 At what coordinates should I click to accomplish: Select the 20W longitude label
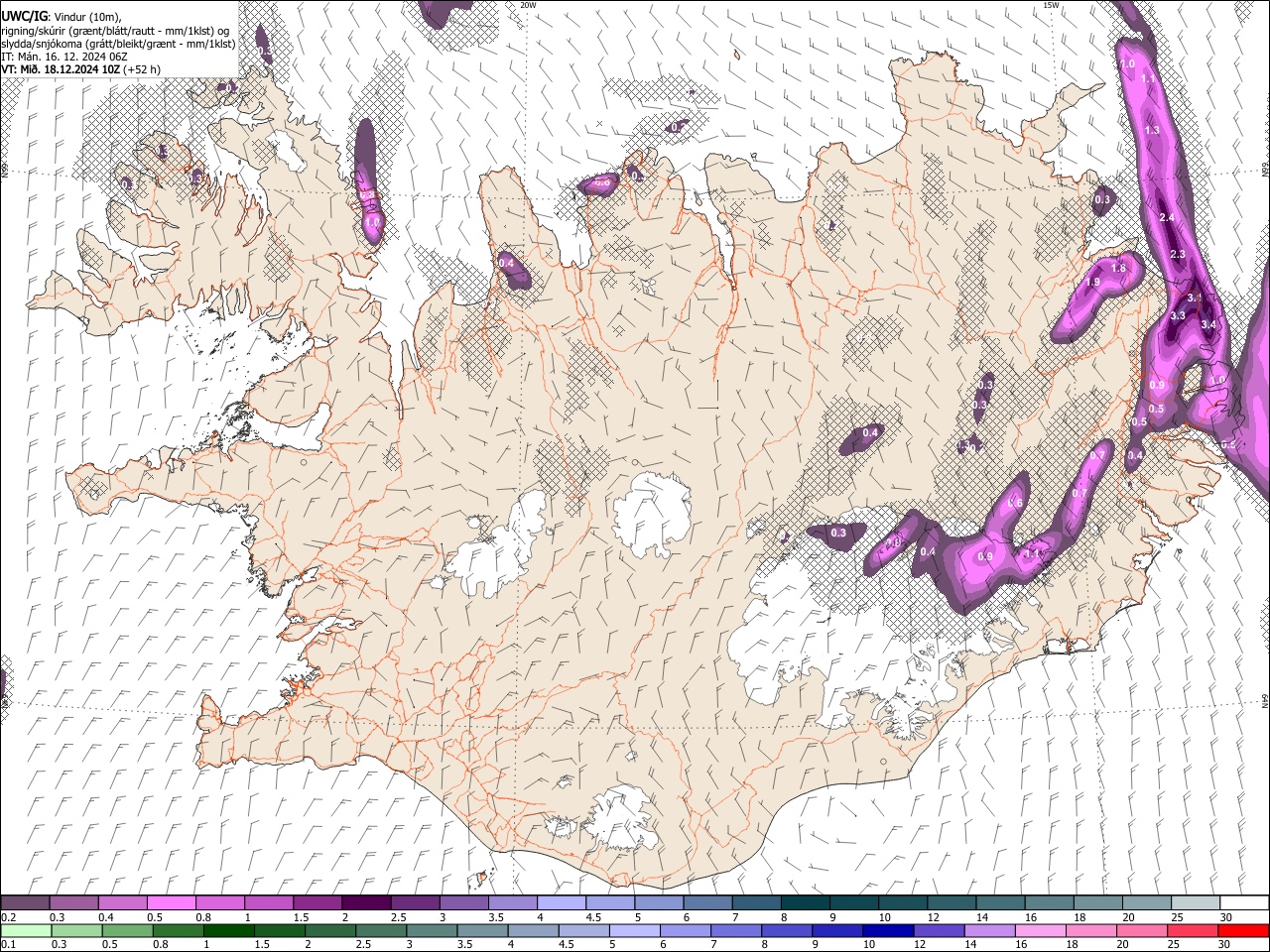click(x=528, y=5)
